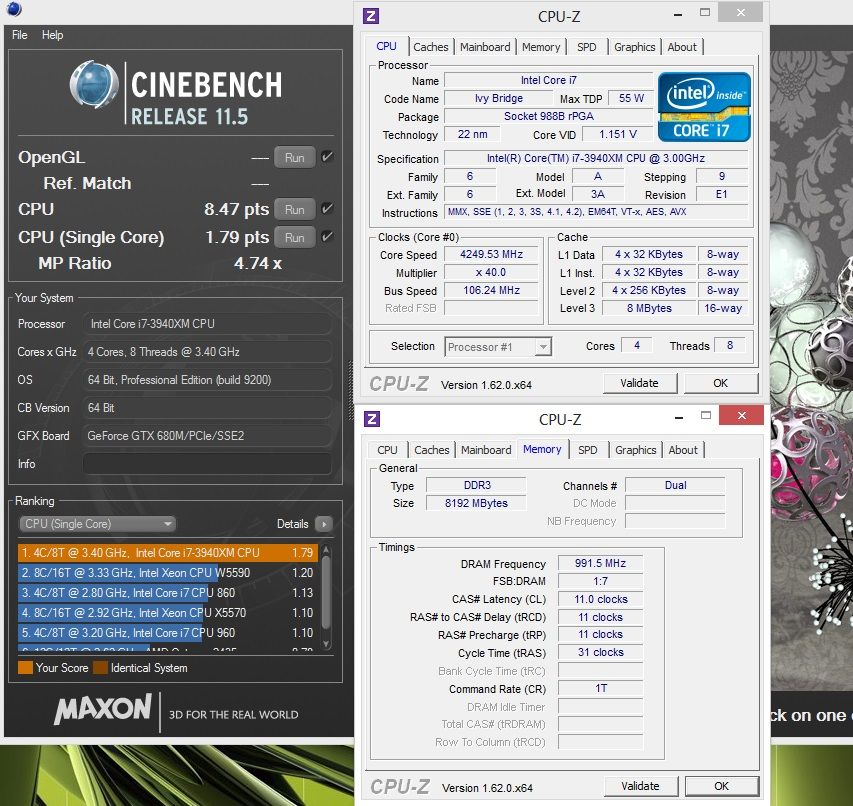Switch to SPD tab in top CPU-Z window
Screen dimensions: 853x806
586,47
